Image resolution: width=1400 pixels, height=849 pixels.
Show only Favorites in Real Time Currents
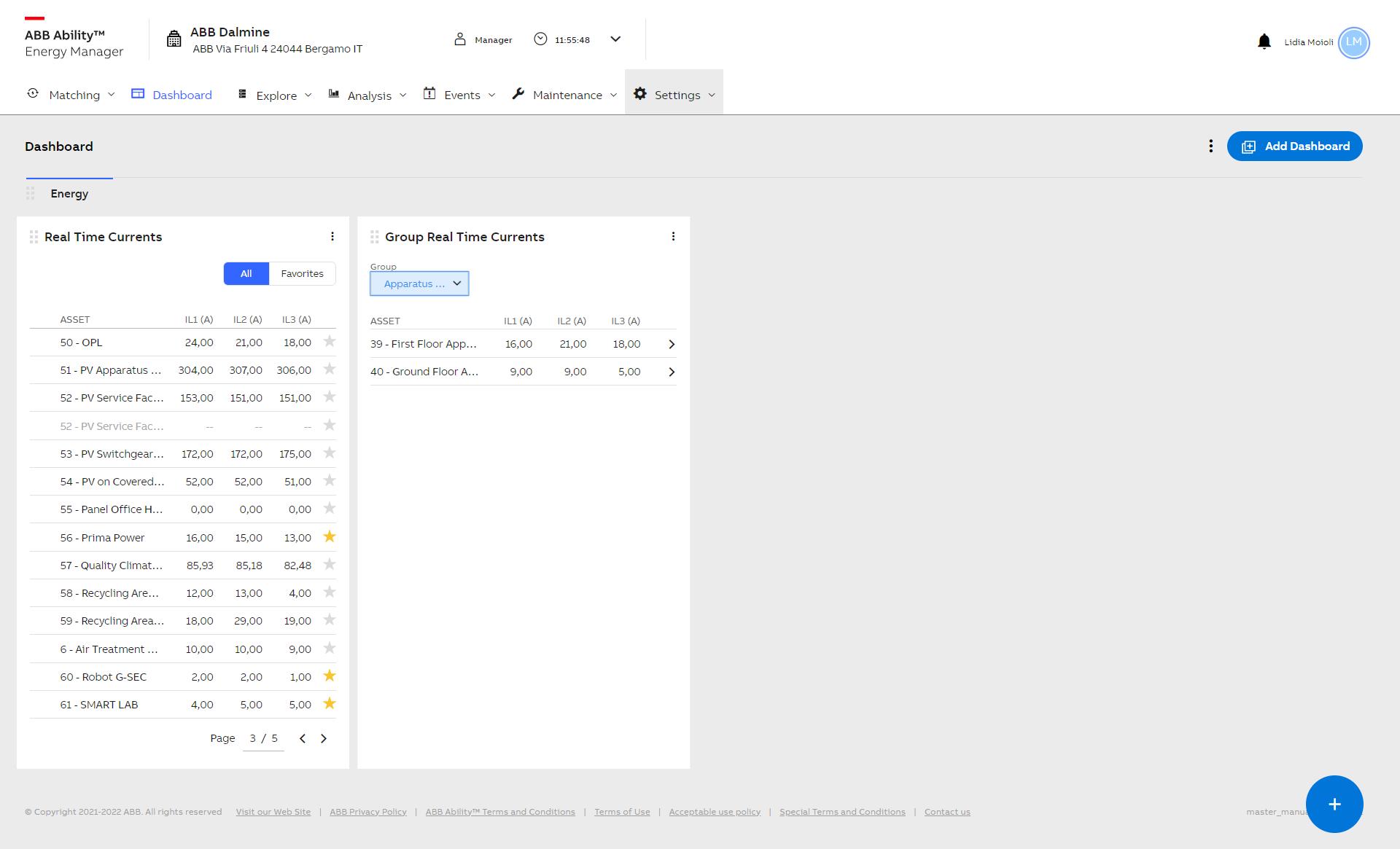point(302,274)
